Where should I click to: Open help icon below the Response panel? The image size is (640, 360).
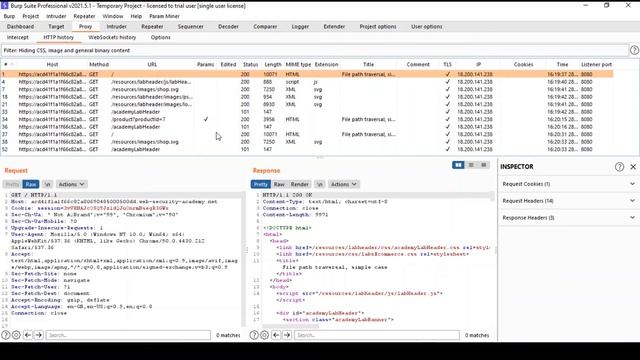[254, 335]
